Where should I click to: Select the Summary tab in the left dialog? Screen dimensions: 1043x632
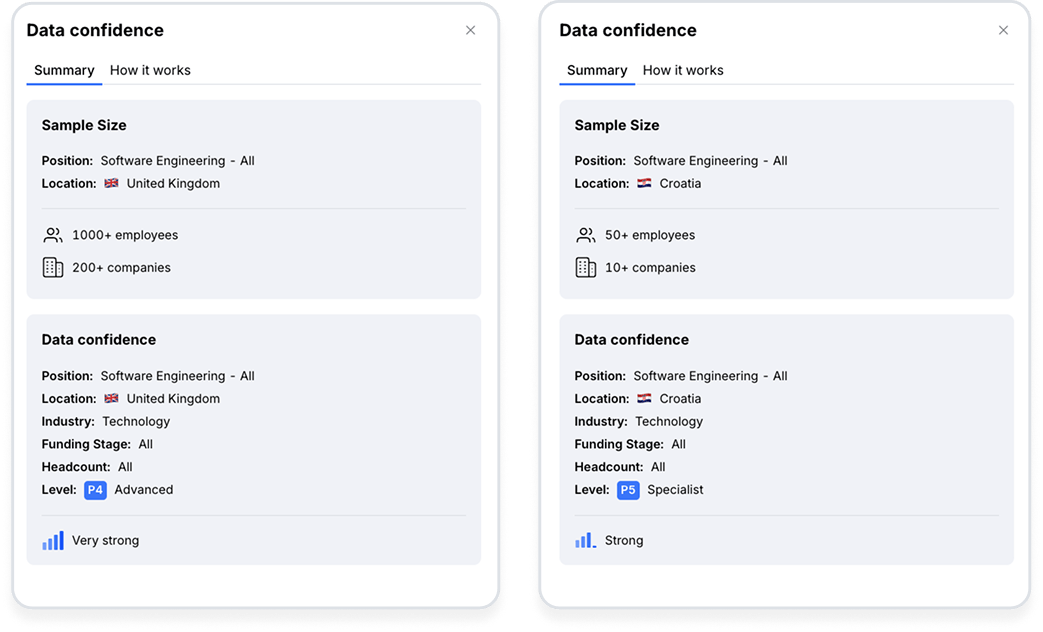point(64,70)
